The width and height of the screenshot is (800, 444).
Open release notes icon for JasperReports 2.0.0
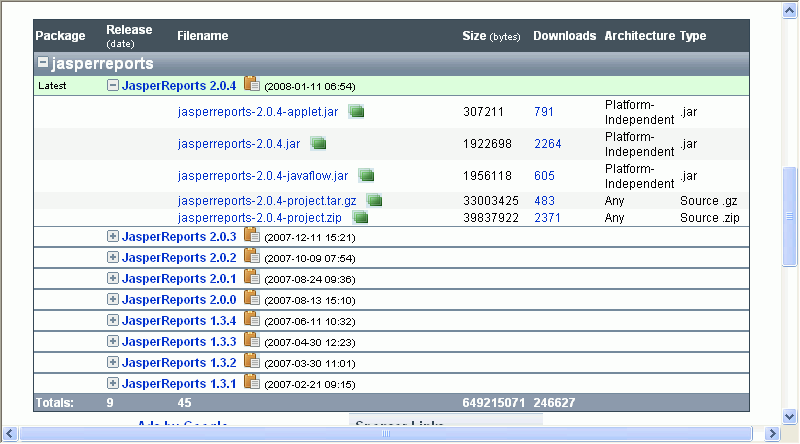point(252,298)
